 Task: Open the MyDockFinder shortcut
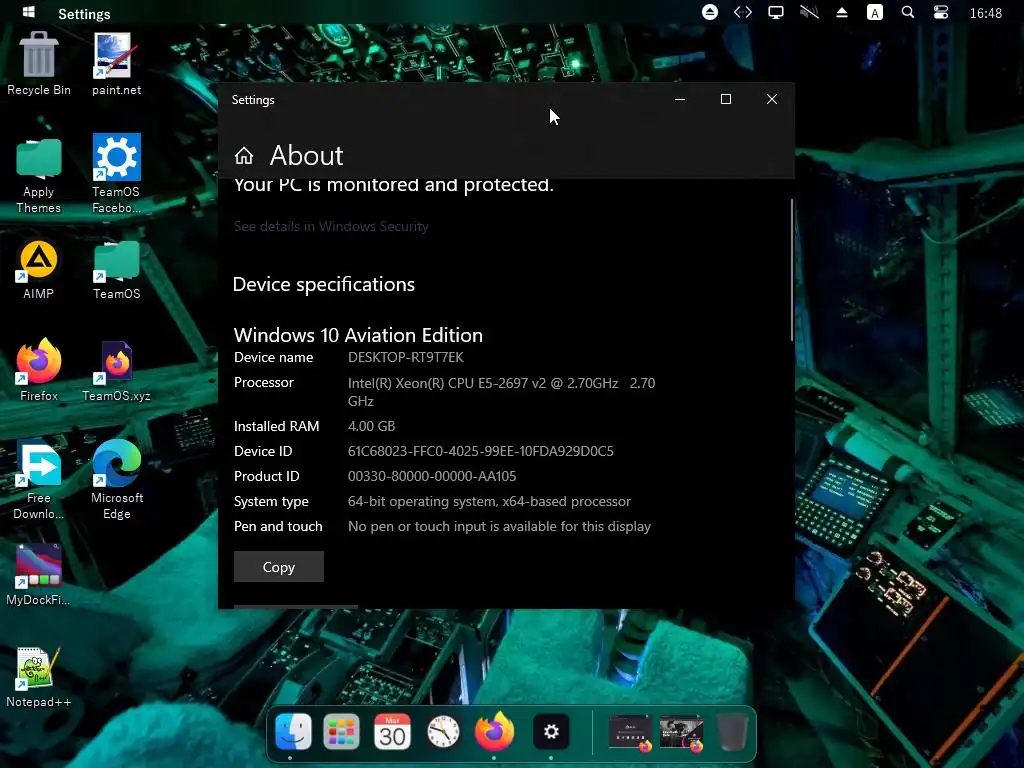coord(39,575)
